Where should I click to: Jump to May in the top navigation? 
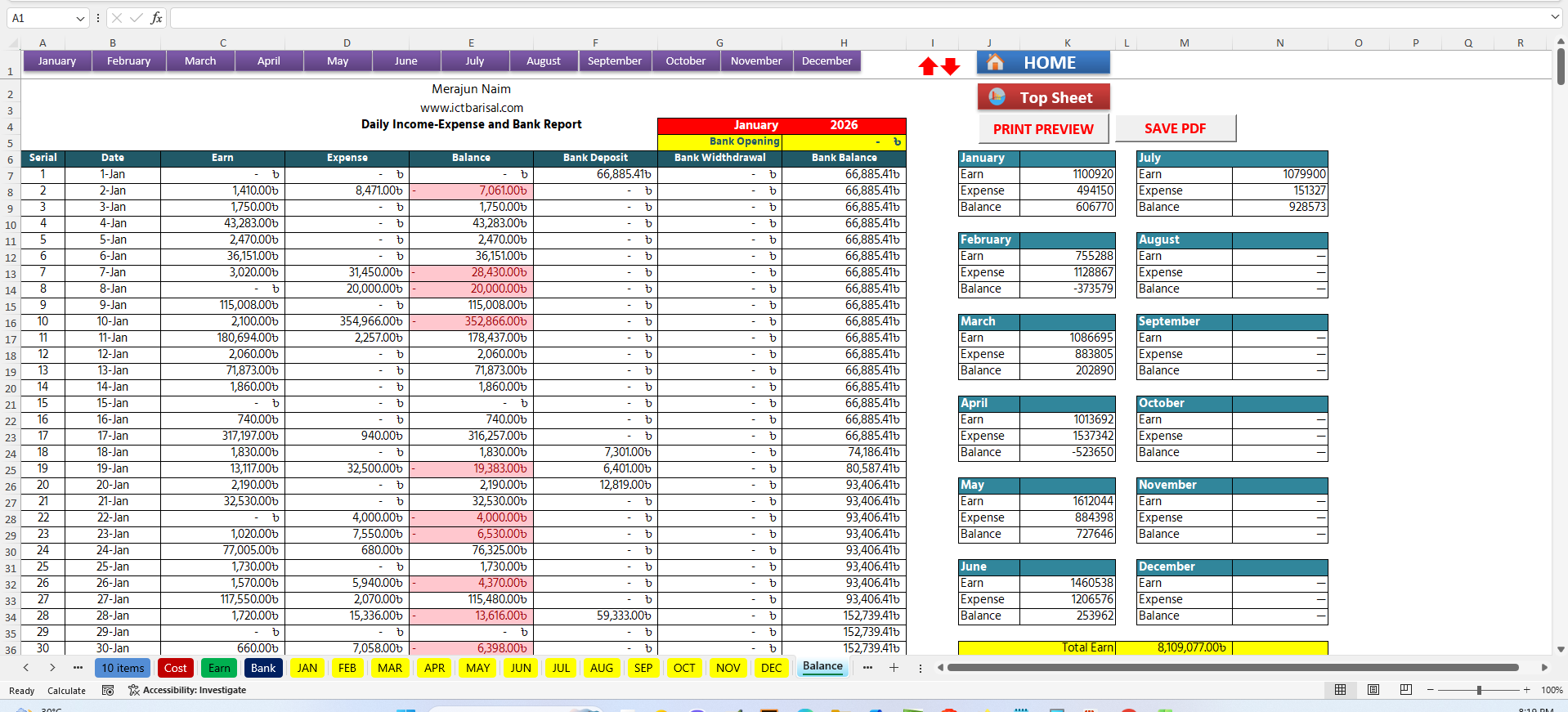tap(338, 61)
